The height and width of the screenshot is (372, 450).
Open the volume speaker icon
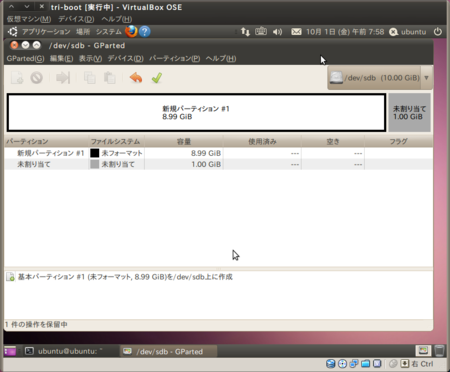277,32
